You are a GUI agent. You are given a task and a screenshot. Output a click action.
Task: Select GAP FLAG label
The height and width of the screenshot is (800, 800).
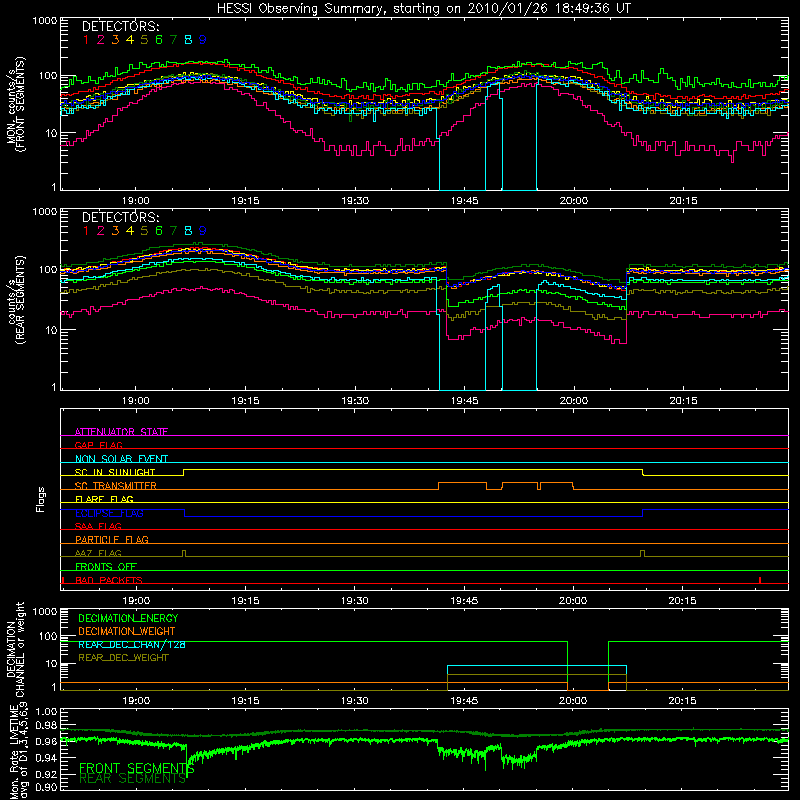tap(98, 445)
